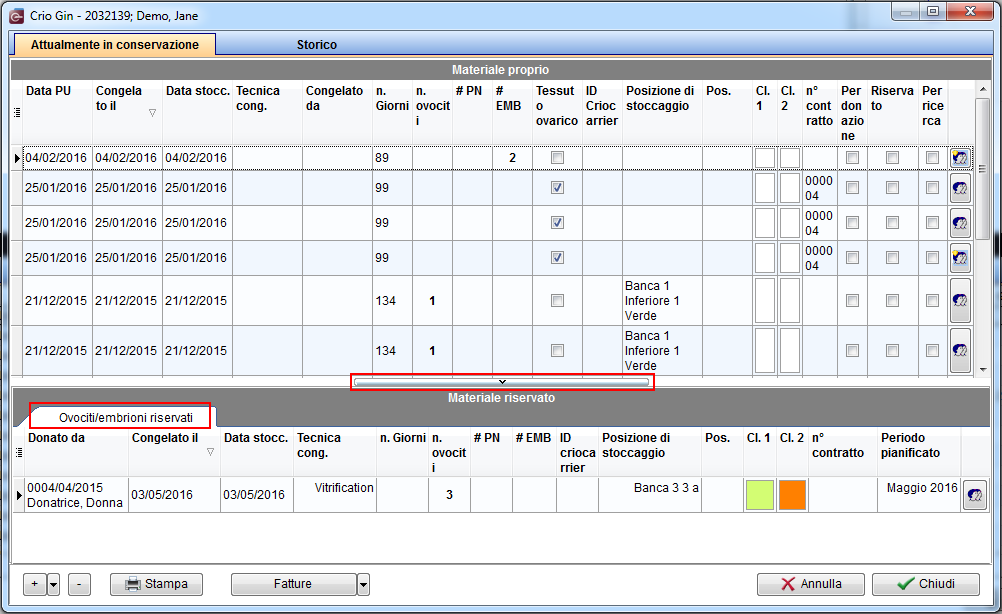Click Donato da column header
The height and width of the screenshot is (614, 1002).
click(x=77, y=452)
